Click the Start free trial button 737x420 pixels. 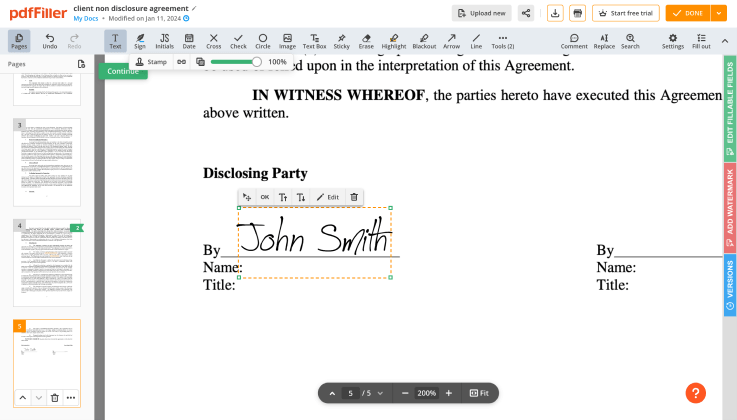point(626,13)
